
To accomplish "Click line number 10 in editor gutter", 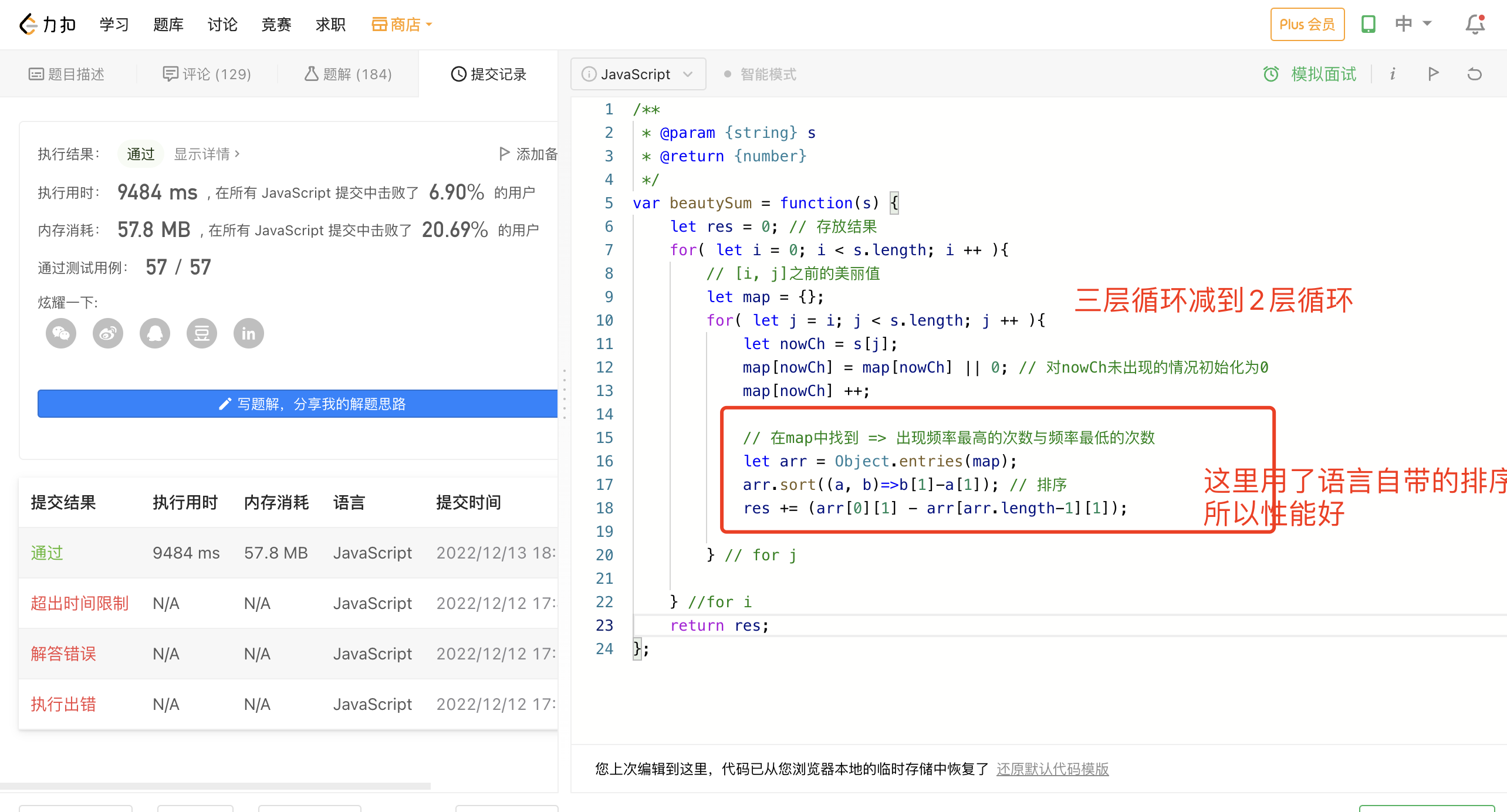I will point(604,320).
